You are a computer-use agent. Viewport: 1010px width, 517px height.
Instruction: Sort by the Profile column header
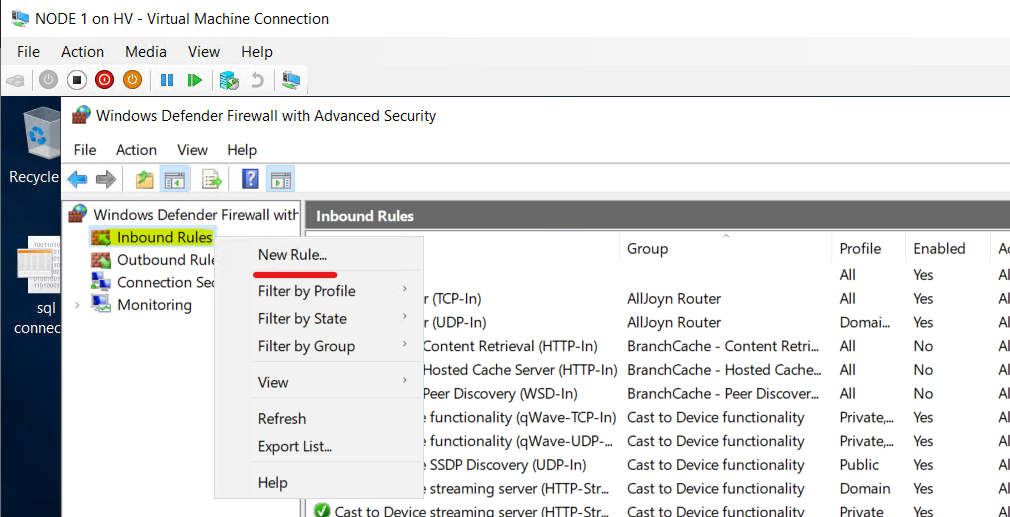click(869, 249)
